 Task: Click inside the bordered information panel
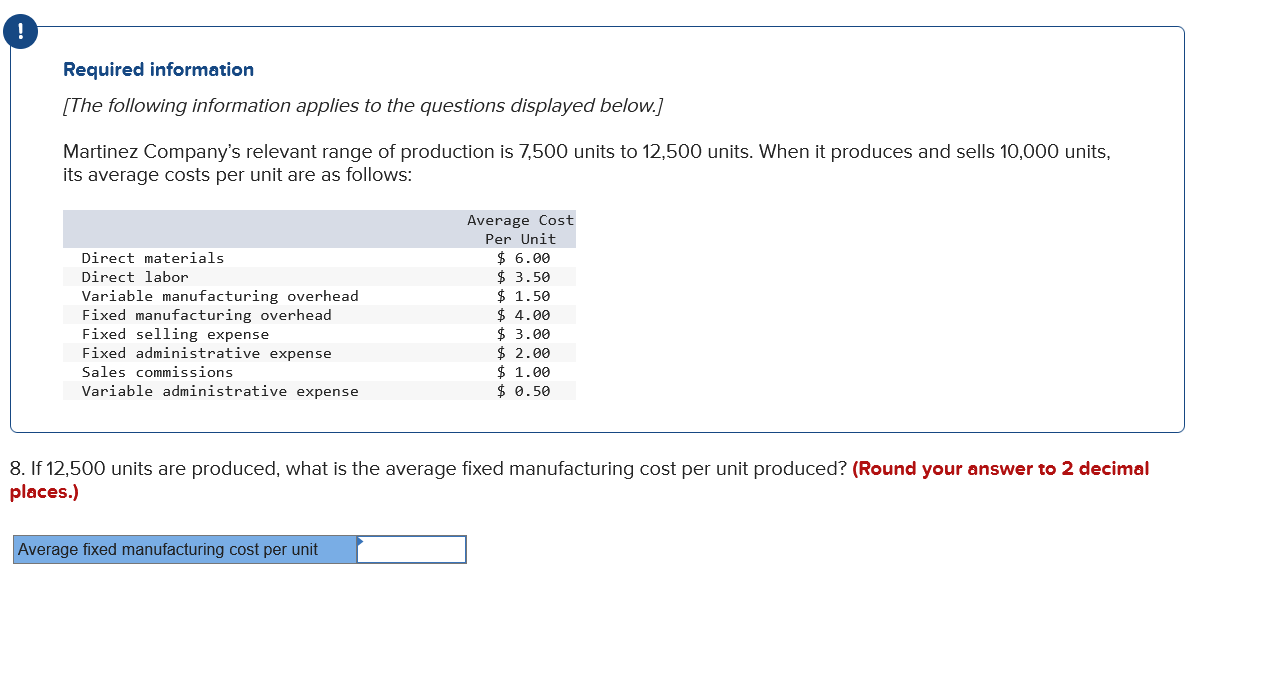[x=800, y=300]
